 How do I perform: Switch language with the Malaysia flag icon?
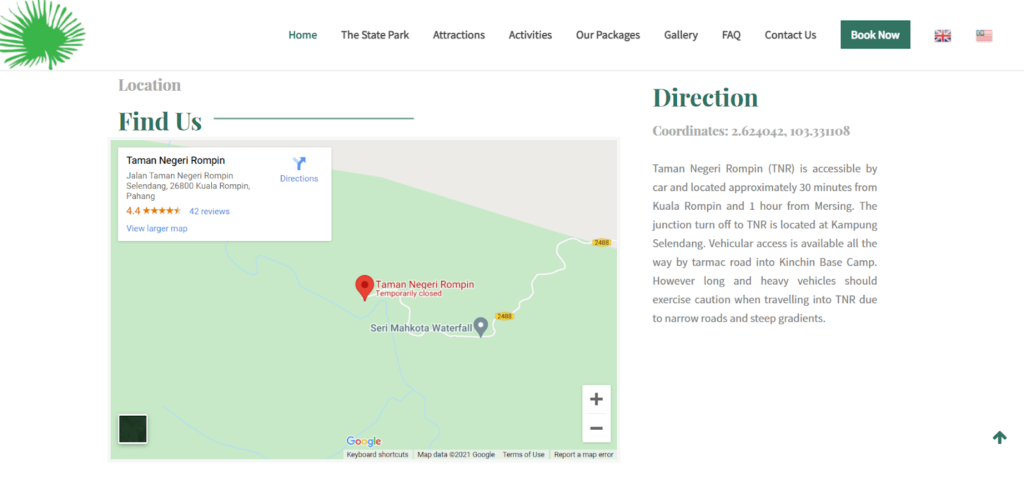[x=984, y=36]
